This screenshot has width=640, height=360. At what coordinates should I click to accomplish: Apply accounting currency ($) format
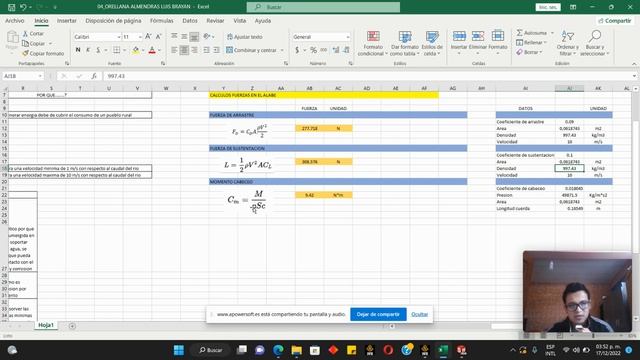[x=297, y=50]
